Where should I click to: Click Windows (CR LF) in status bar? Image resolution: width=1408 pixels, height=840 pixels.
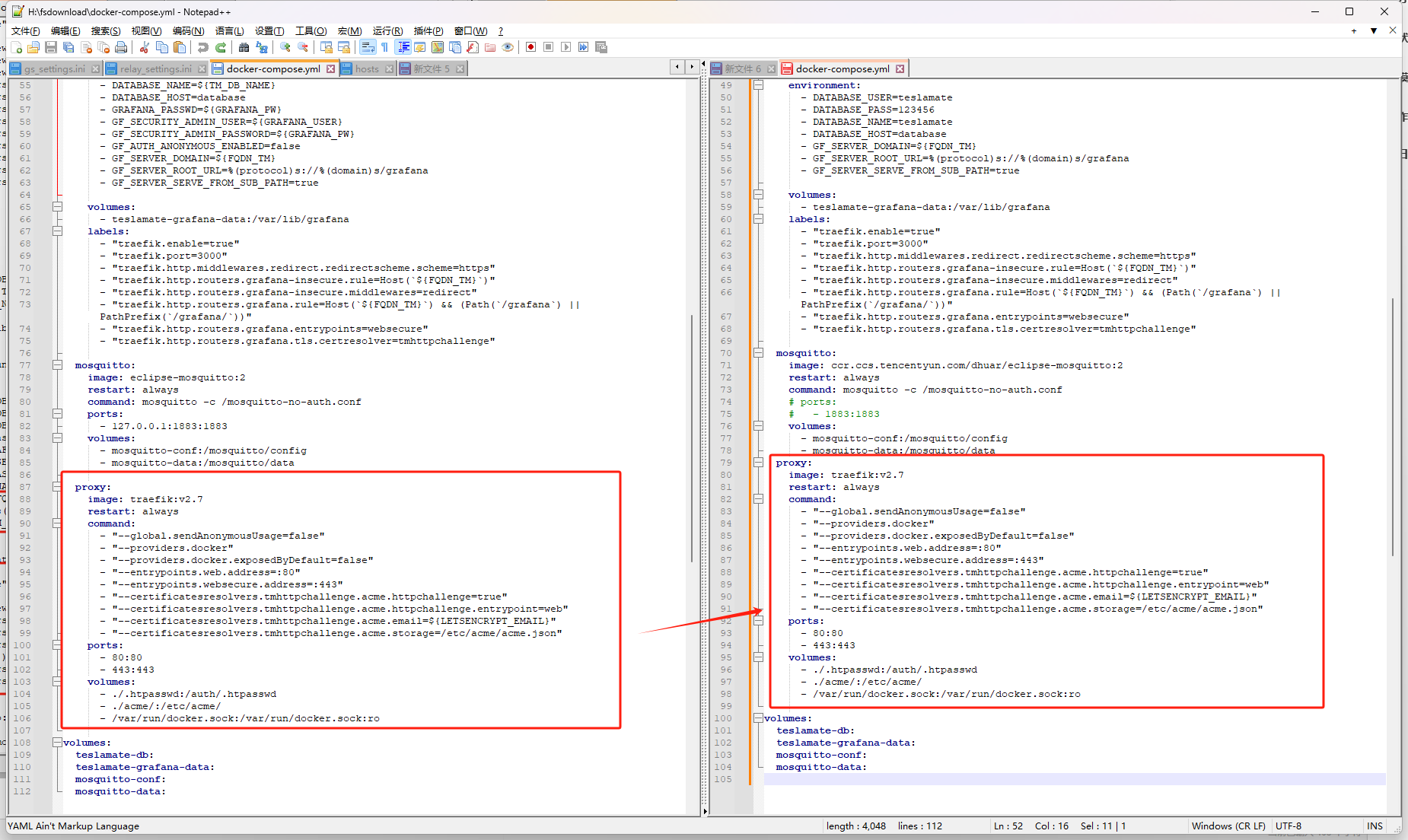pos(1228,826)
